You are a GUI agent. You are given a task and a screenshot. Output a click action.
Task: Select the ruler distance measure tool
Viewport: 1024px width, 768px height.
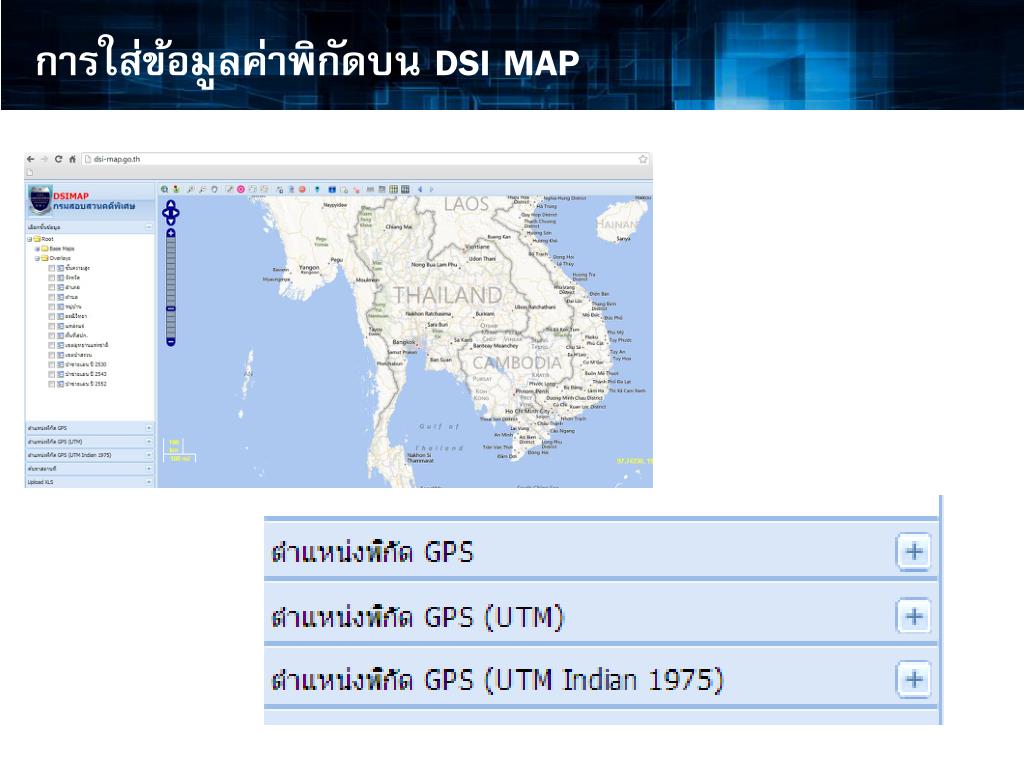pos(370,189)
